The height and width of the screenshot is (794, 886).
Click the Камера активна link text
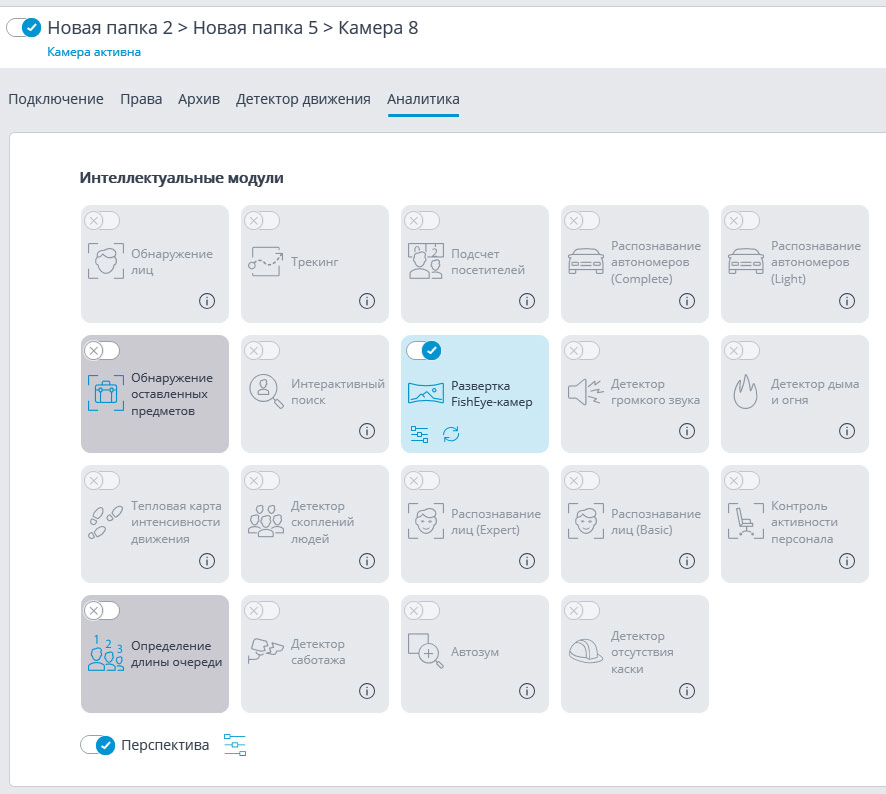pos(94,52)
